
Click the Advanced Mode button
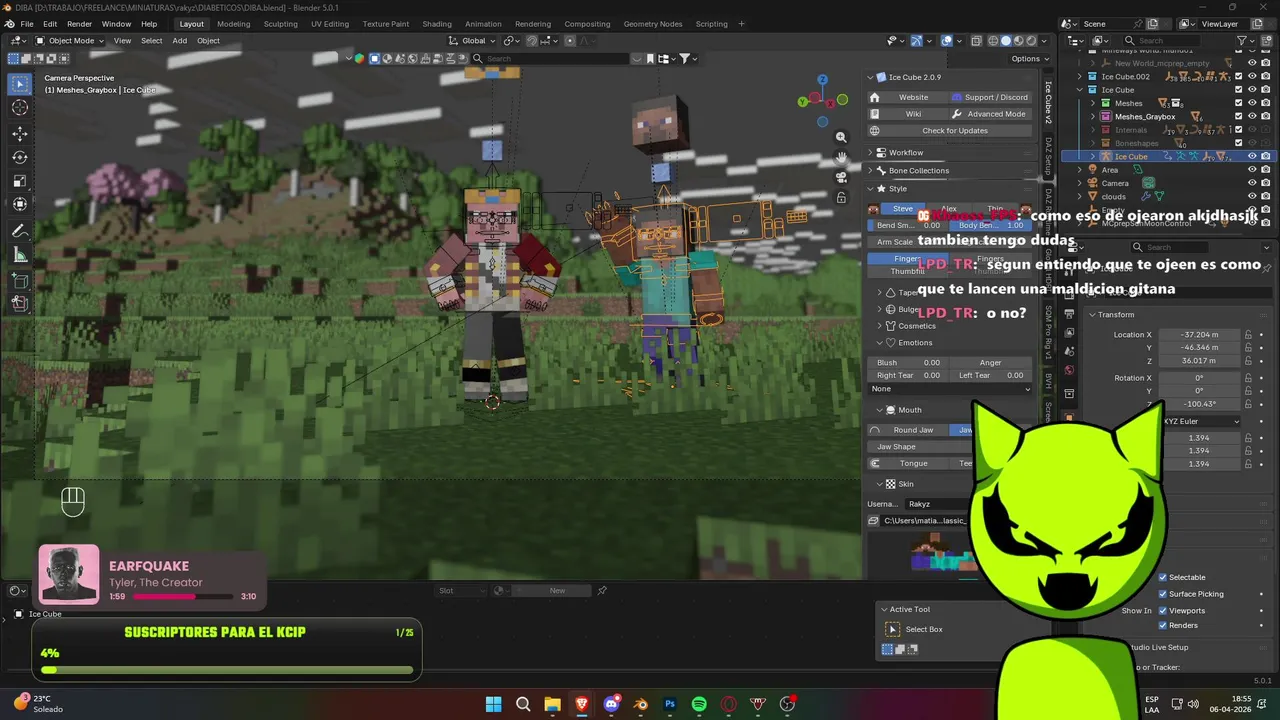coord(990,114)
